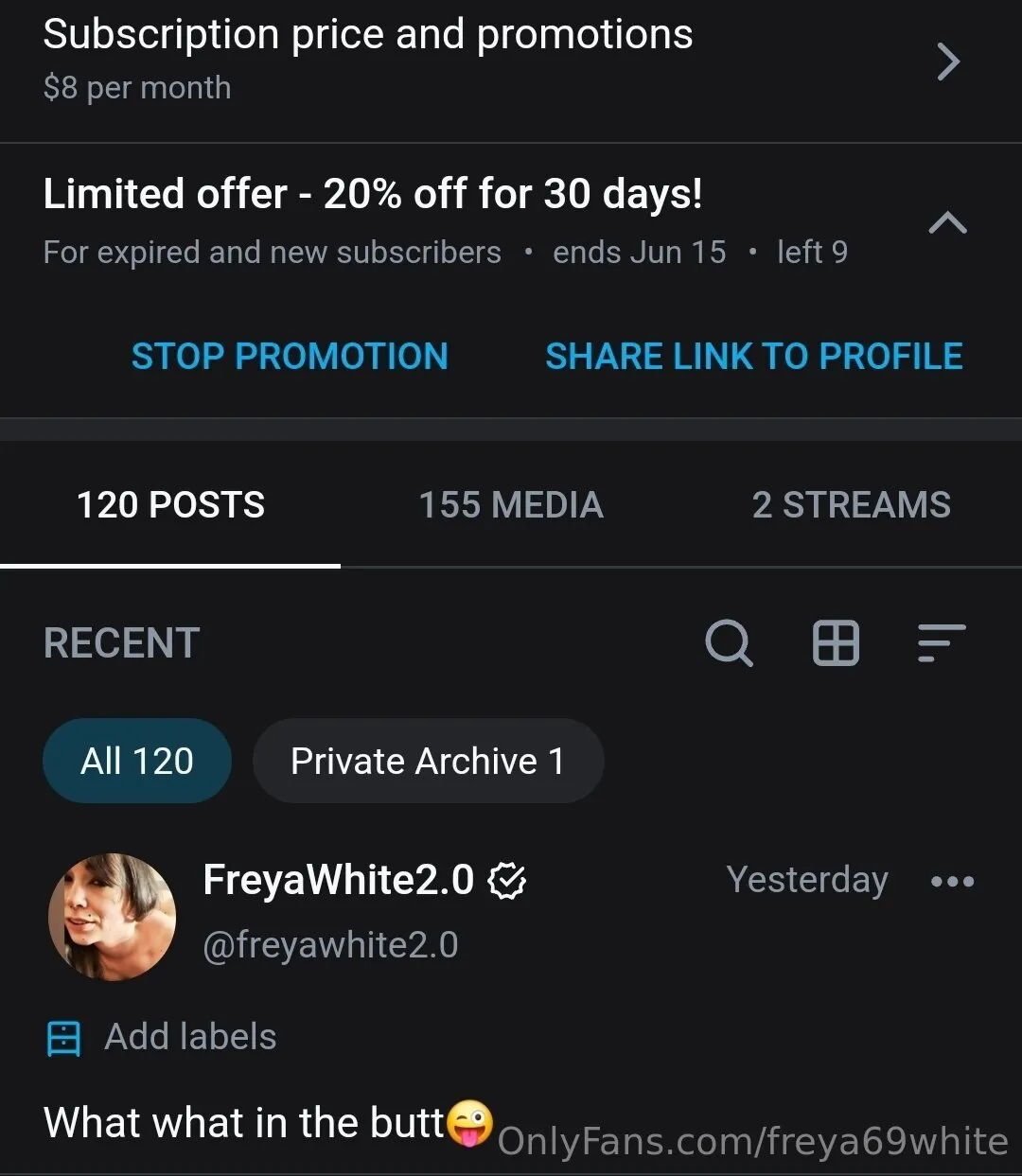Share link to profile

(x=753, y=357)
